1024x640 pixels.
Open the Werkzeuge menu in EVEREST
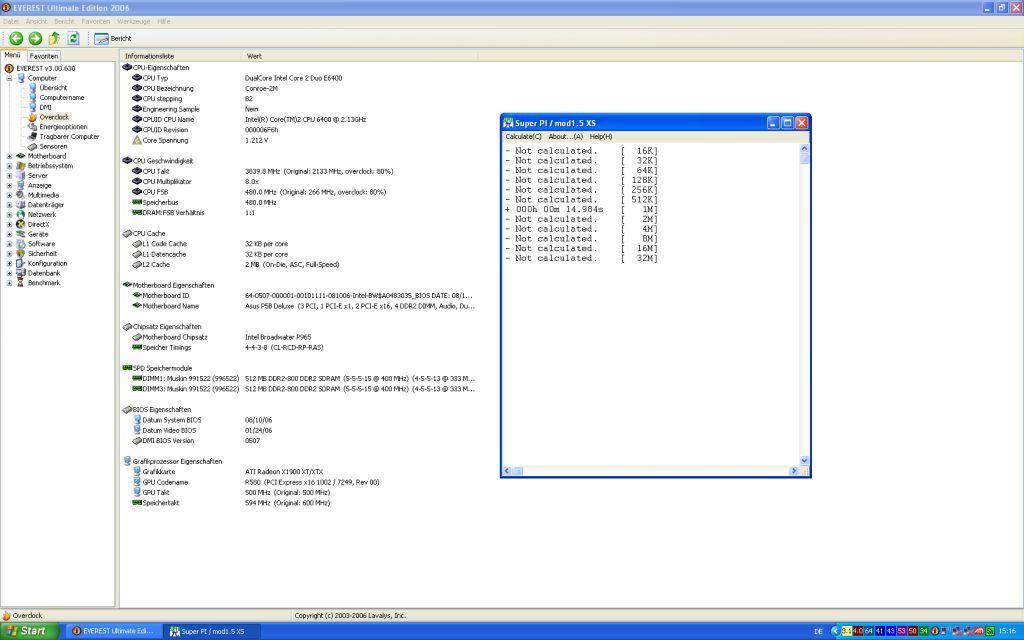[x=134, y=22]
